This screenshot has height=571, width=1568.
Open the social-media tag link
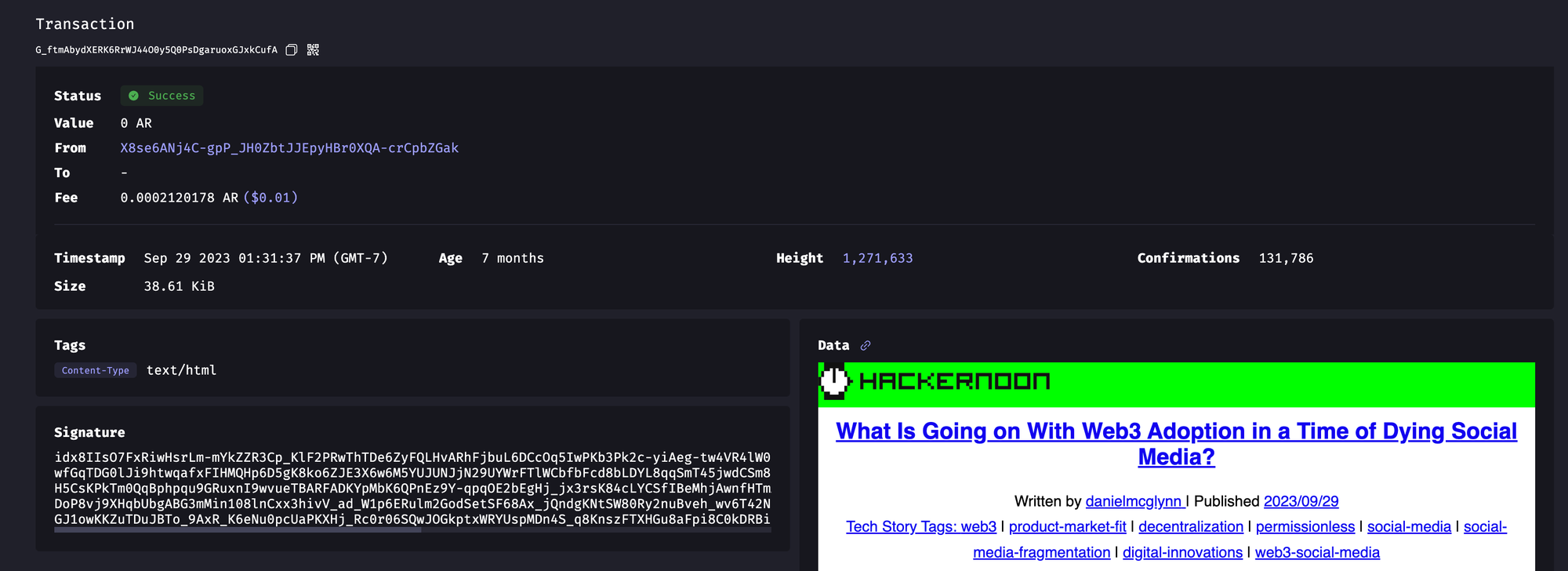coord(1409,527)
